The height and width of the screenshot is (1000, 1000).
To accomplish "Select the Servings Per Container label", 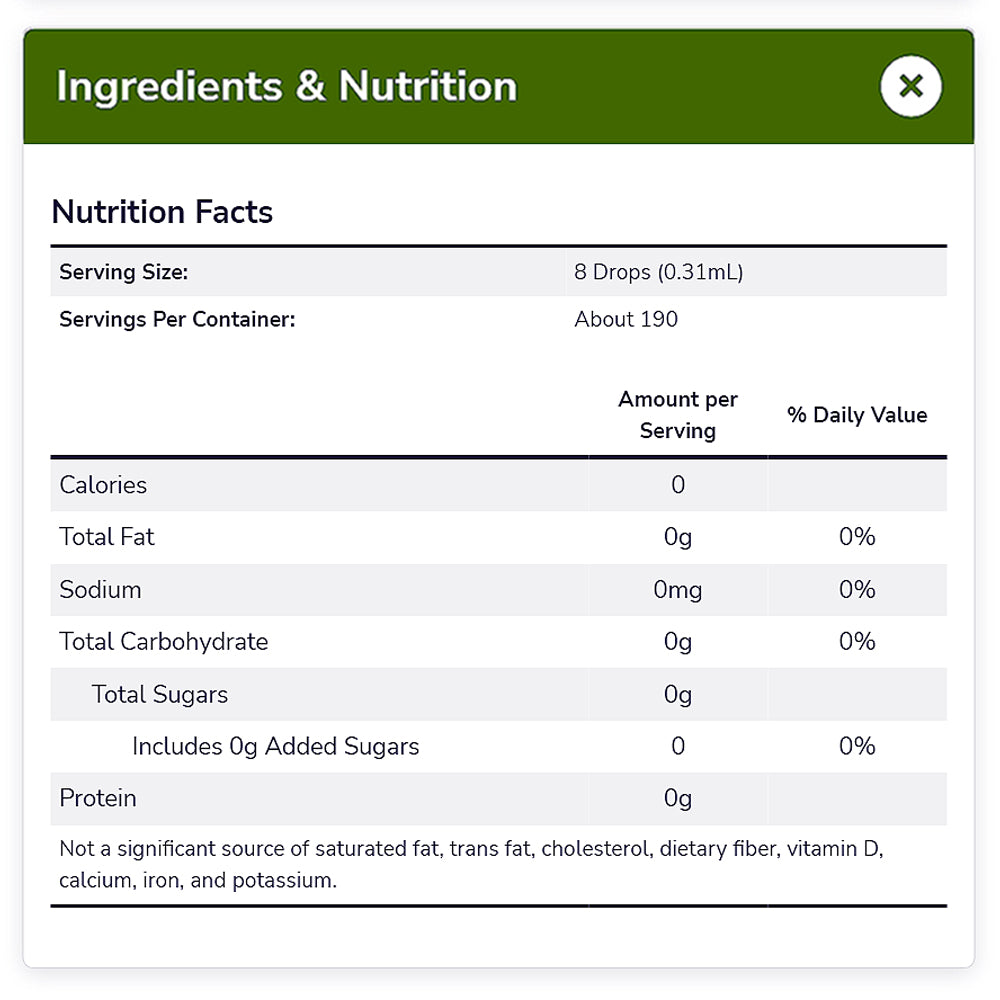I will click(177, 320).
